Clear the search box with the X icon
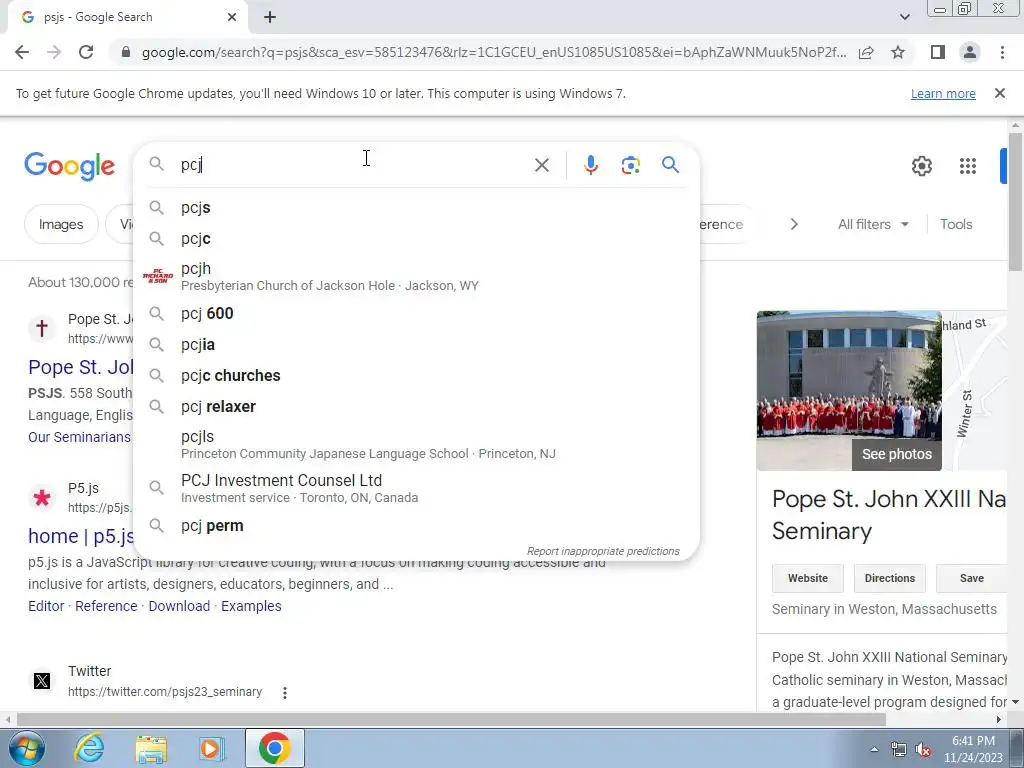The height and width of the screenshot is (768, 1024). click(x=541, y=165)
